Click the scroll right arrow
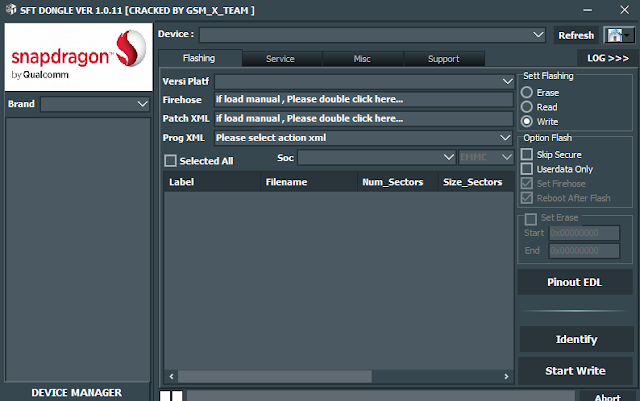 pos(506,376)
